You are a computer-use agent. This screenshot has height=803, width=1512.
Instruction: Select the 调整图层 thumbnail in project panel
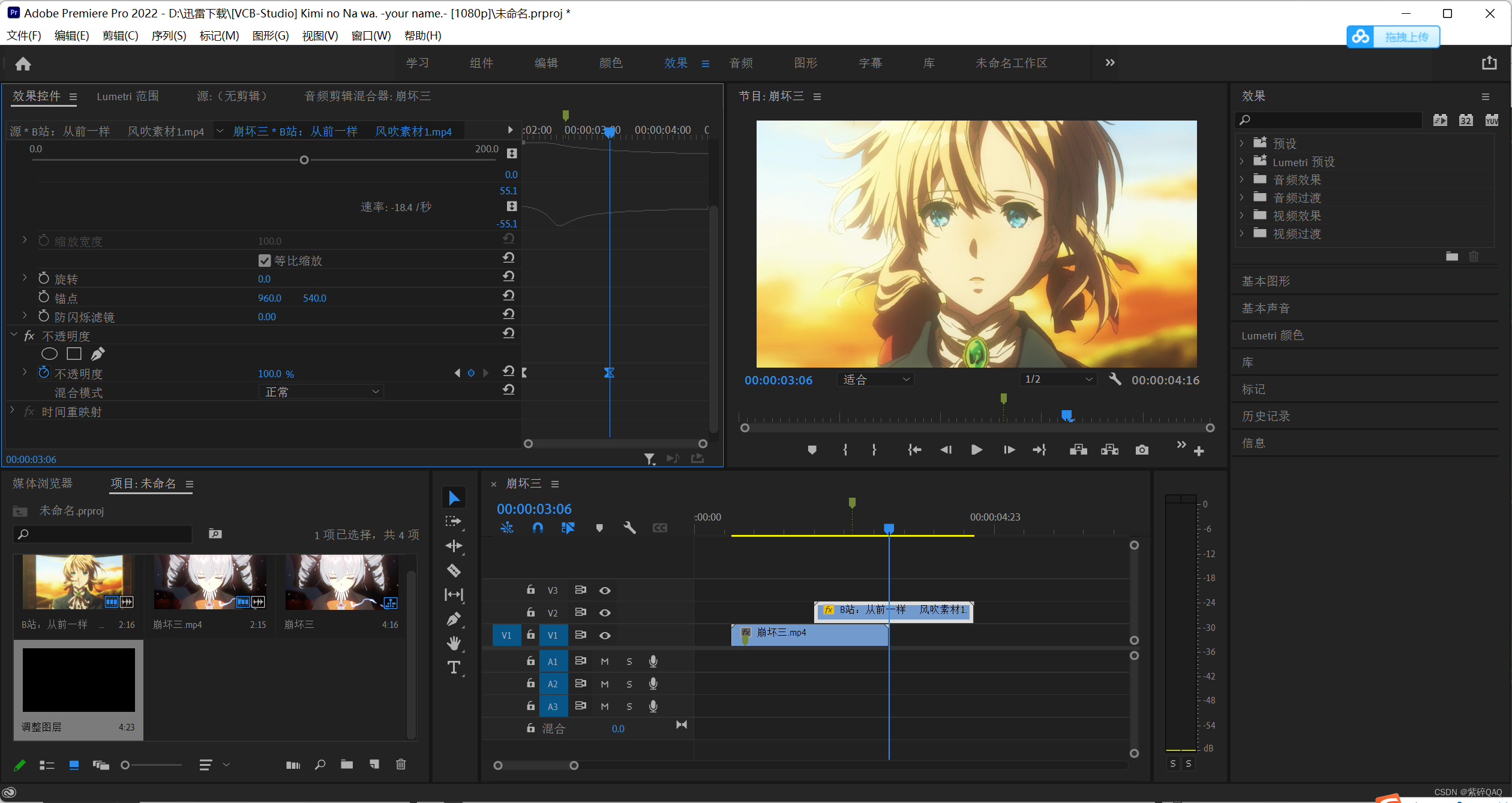click(79, 679)
